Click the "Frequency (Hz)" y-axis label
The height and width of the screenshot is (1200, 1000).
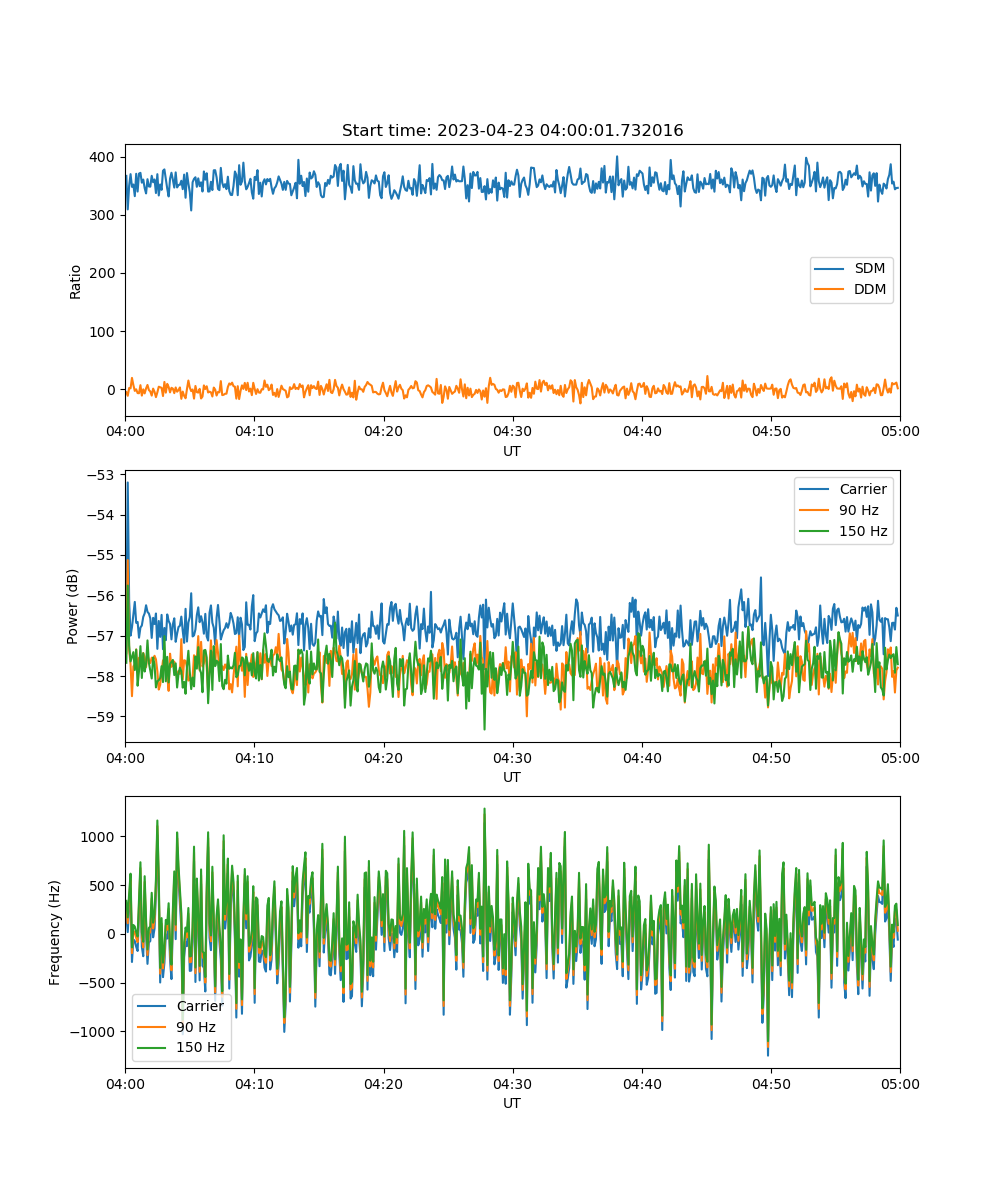(x=55, y=932)
